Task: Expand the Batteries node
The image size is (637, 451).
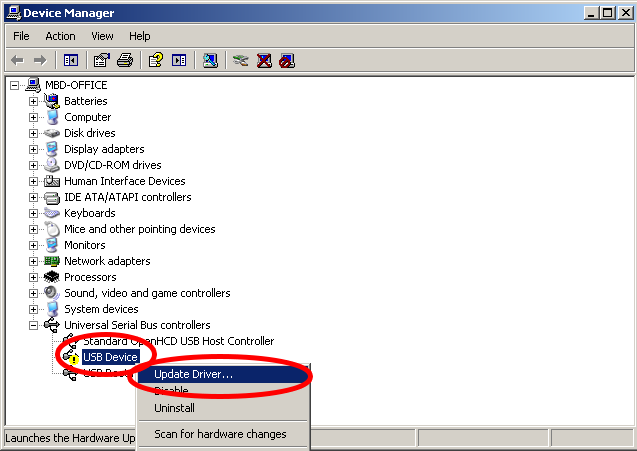Action: (33, 101)
